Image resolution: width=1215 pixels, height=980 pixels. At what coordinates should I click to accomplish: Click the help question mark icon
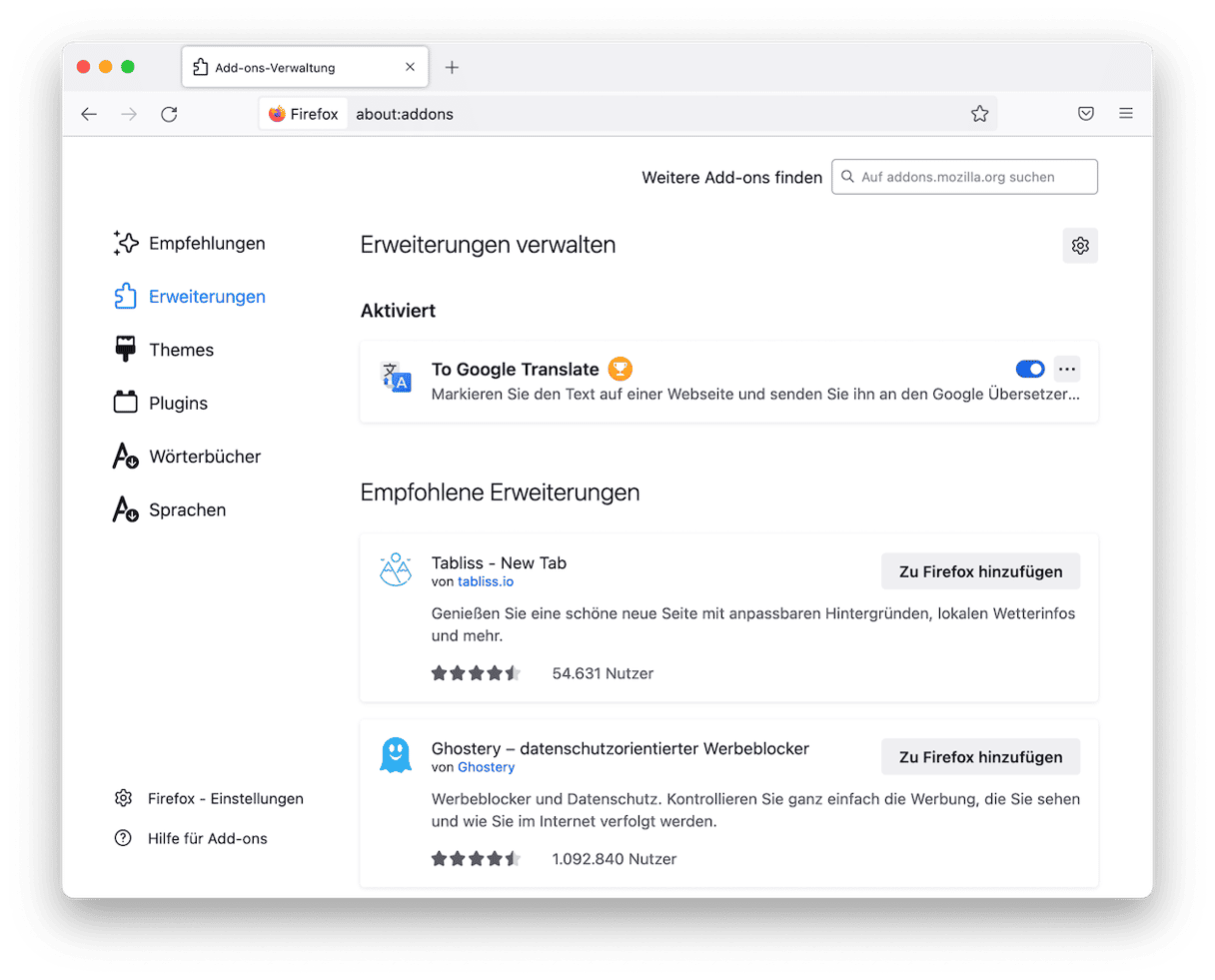tap(123, 838)
